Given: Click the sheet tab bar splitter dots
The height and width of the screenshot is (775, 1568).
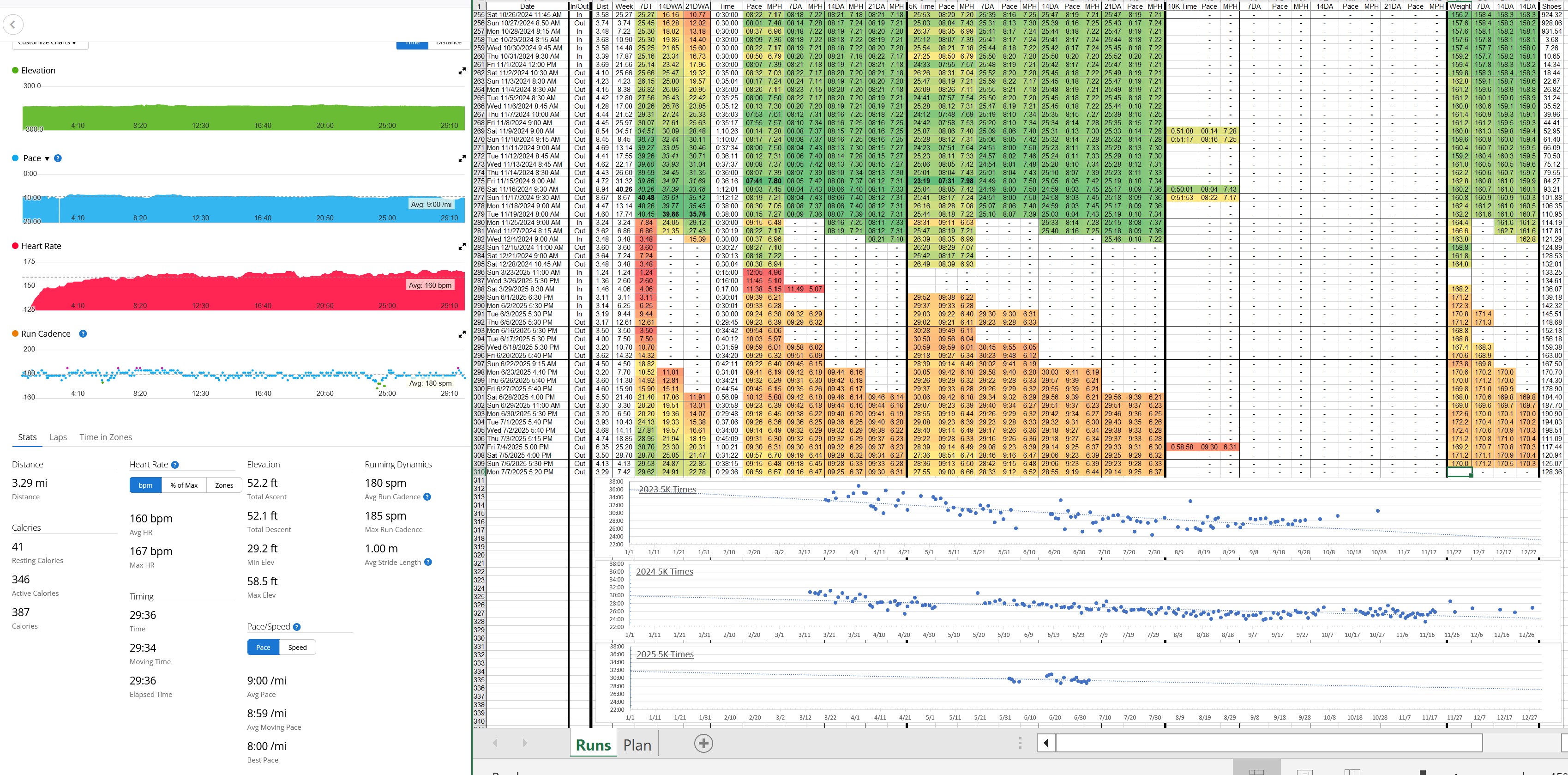Looking at the screenshot, I should (x=1020, y=743).
